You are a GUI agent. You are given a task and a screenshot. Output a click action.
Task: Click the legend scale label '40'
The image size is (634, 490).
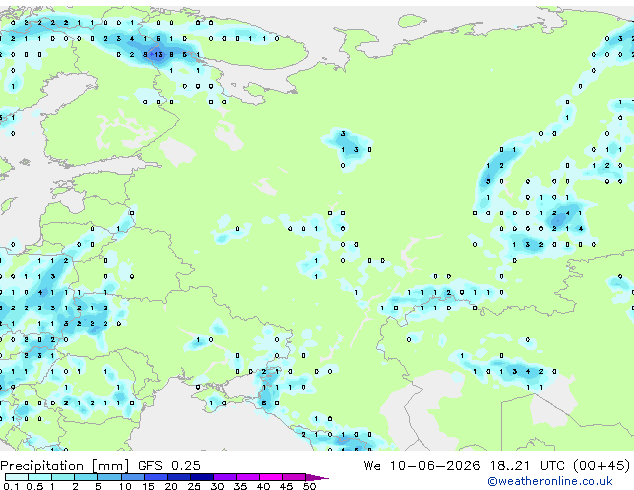[263, 486]
